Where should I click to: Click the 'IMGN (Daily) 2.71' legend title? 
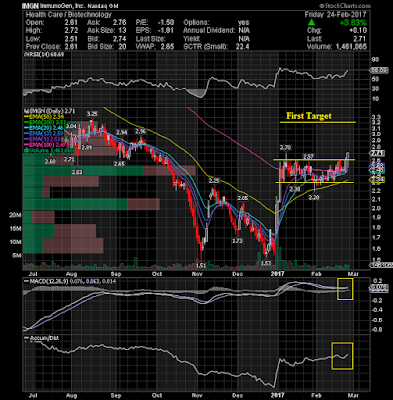(x=49, y=110)
